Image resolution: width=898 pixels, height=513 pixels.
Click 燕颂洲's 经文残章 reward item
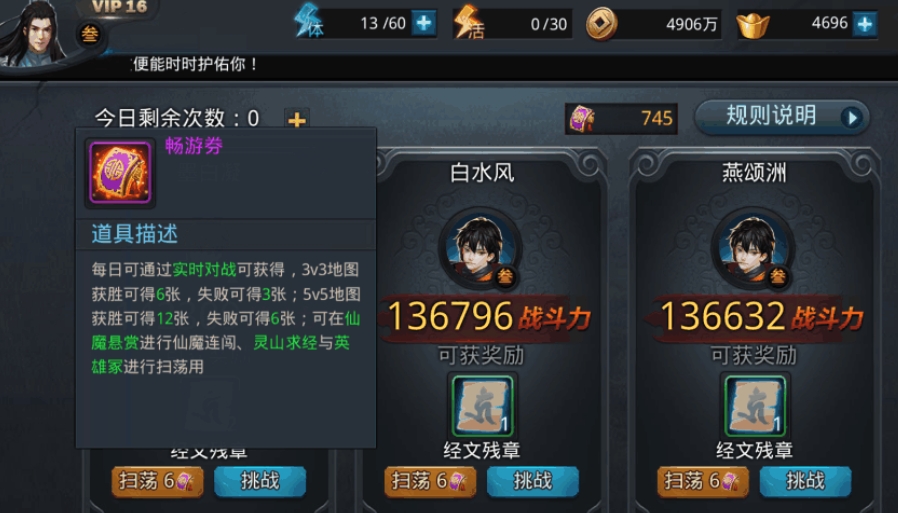pos(755,405)
